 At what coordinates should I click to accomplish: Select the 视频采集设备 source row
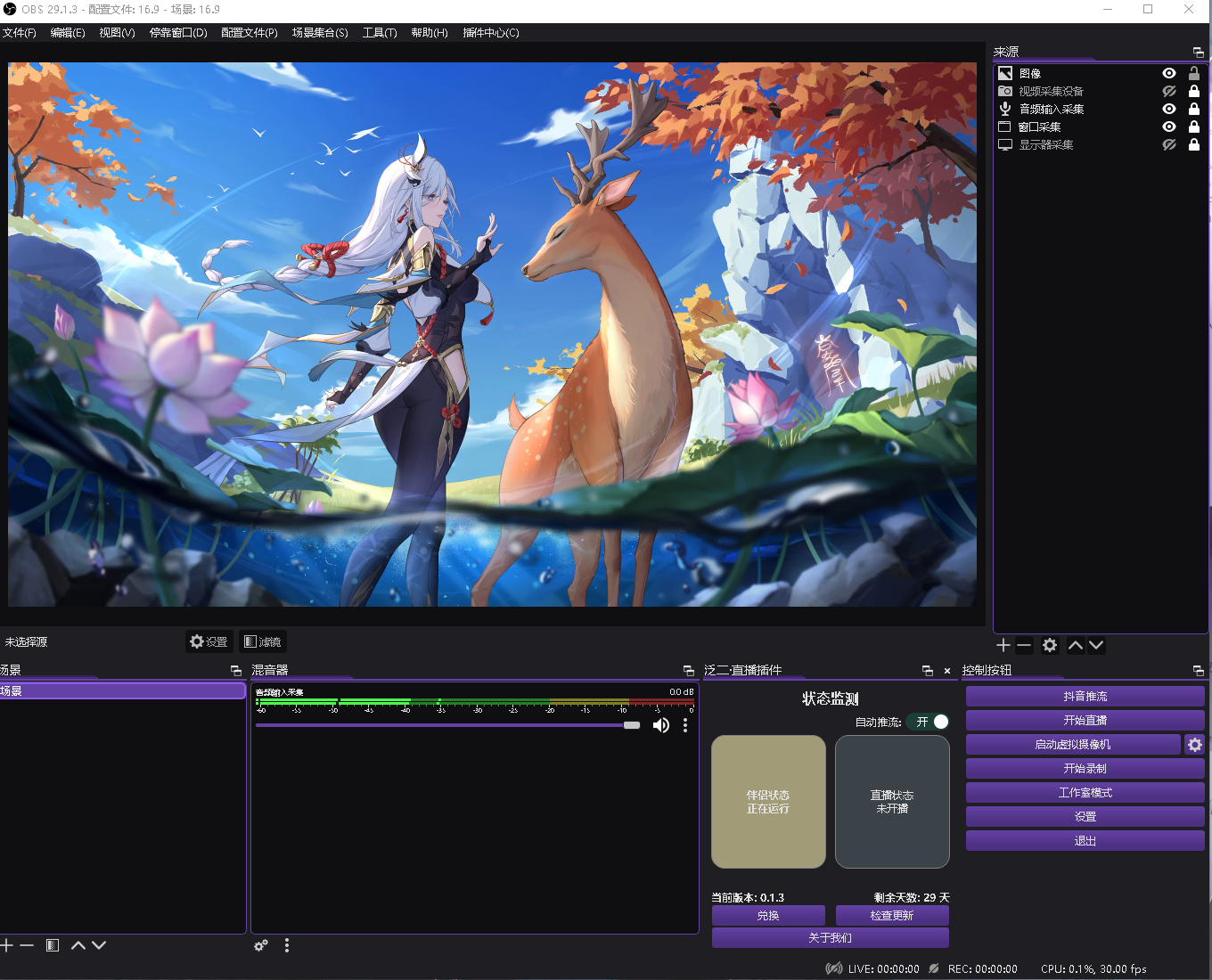[1101, 91]
